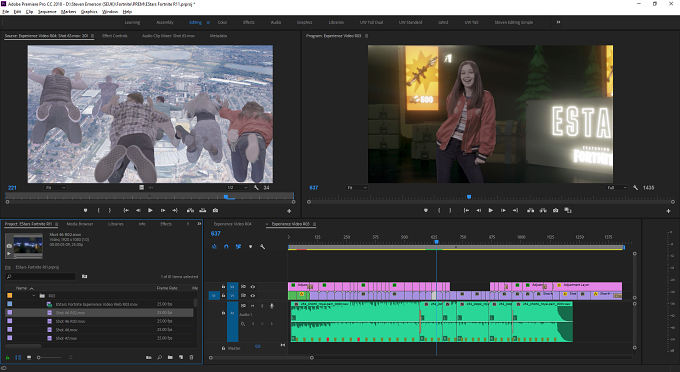Mute the Audio 1 track

[x=253, y=306]
